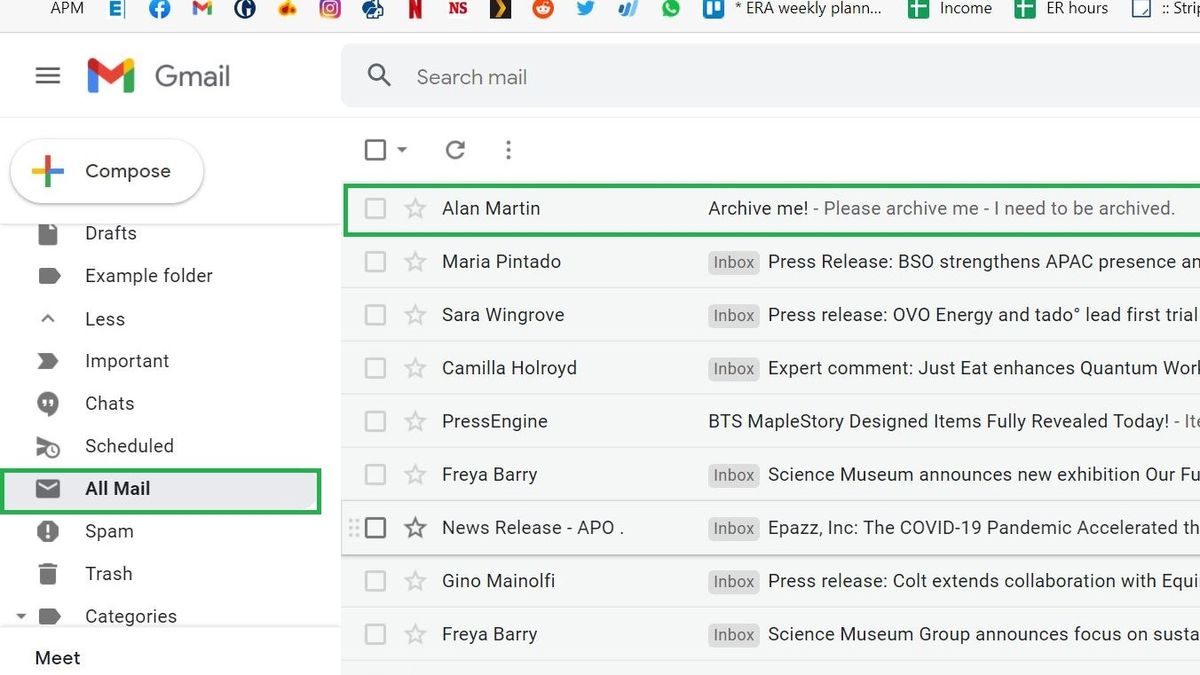Open the WhatsApp bookmark
Screen dimensions: 1200x675
point(670,8)
